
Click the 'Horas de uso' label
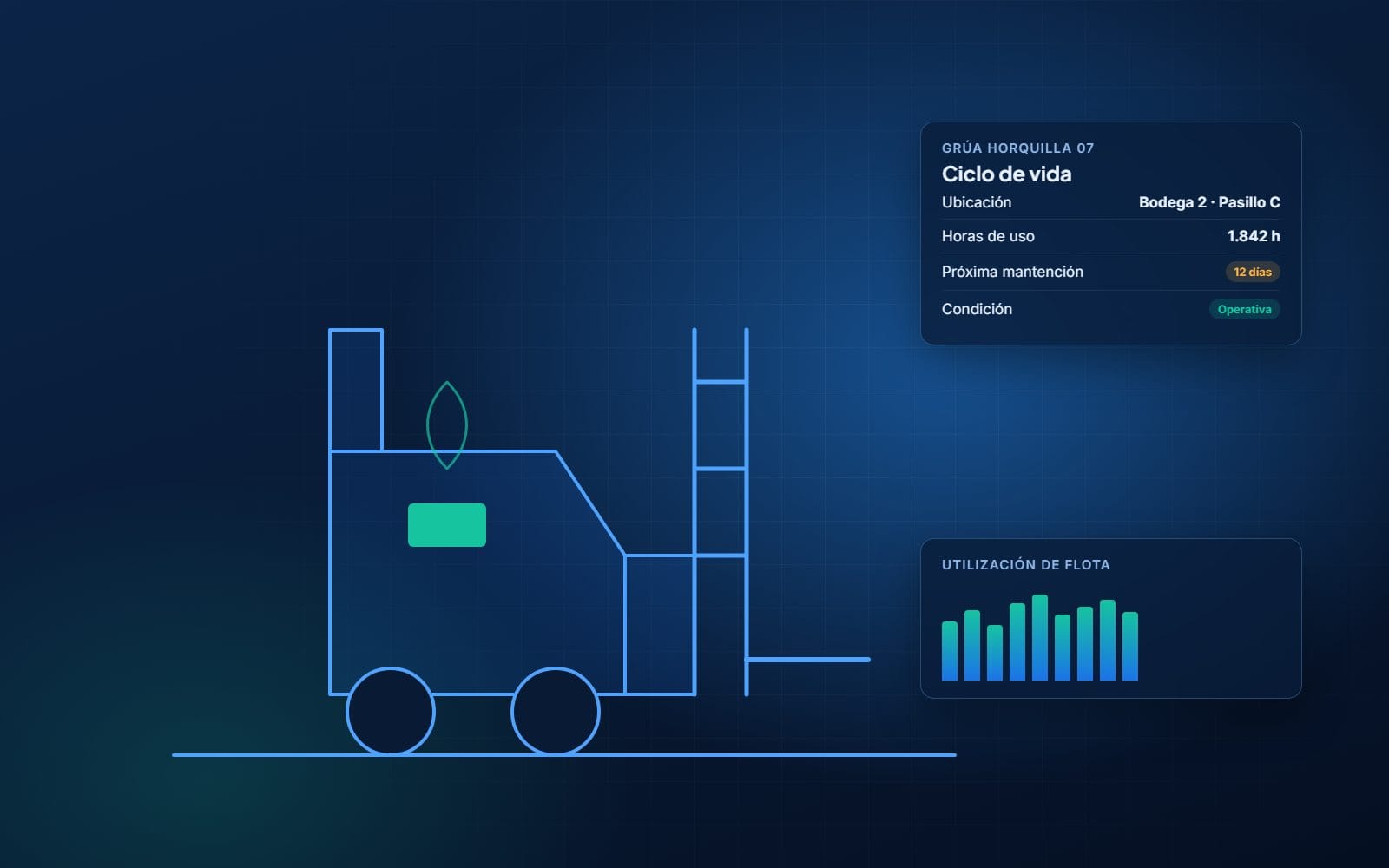(x=988, y=236)
